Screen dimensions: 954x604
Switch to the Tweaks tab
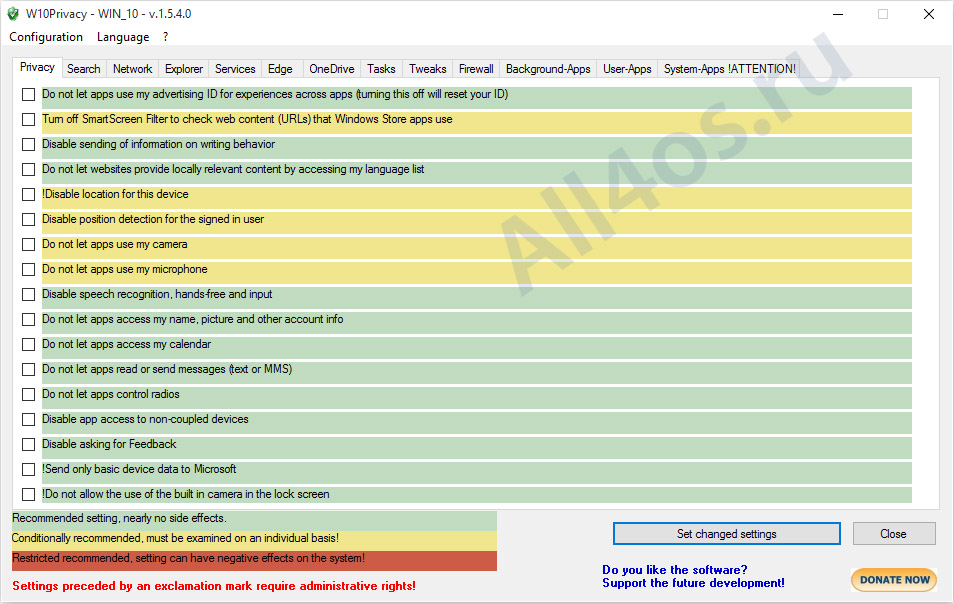point(427,69)
